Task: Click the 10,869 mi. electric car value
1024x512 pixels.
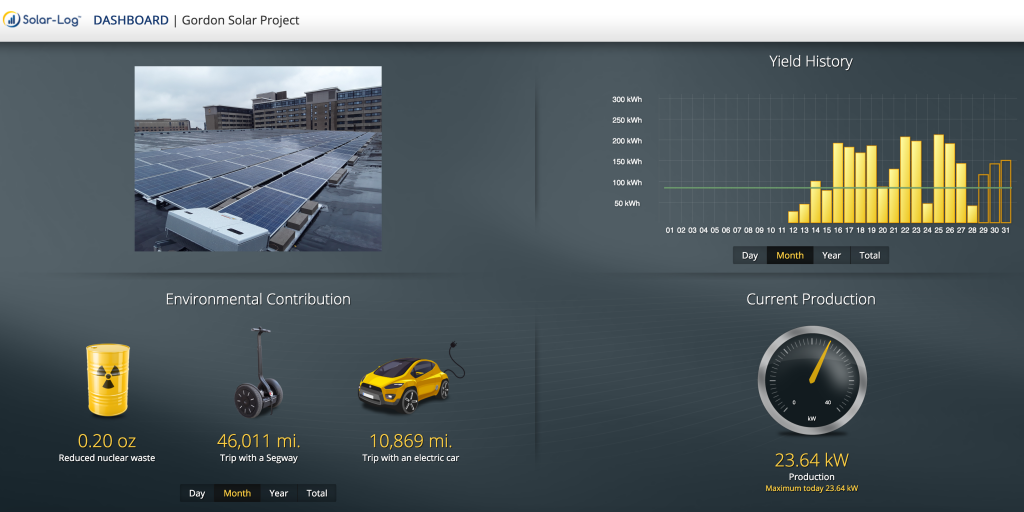Action: (411, 440)
